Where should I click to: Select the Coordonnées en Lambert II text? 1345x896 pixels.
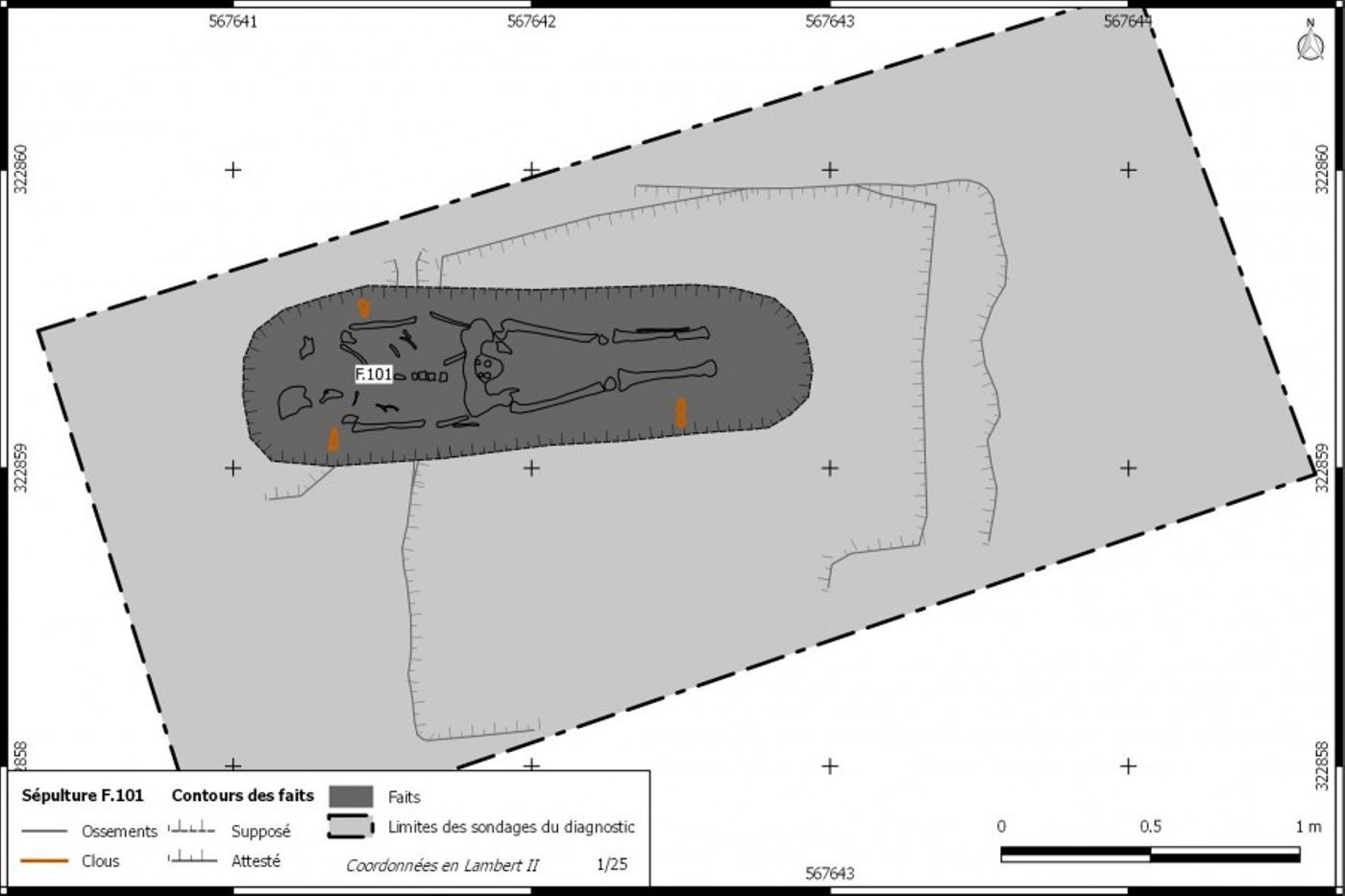coord(442,865)
